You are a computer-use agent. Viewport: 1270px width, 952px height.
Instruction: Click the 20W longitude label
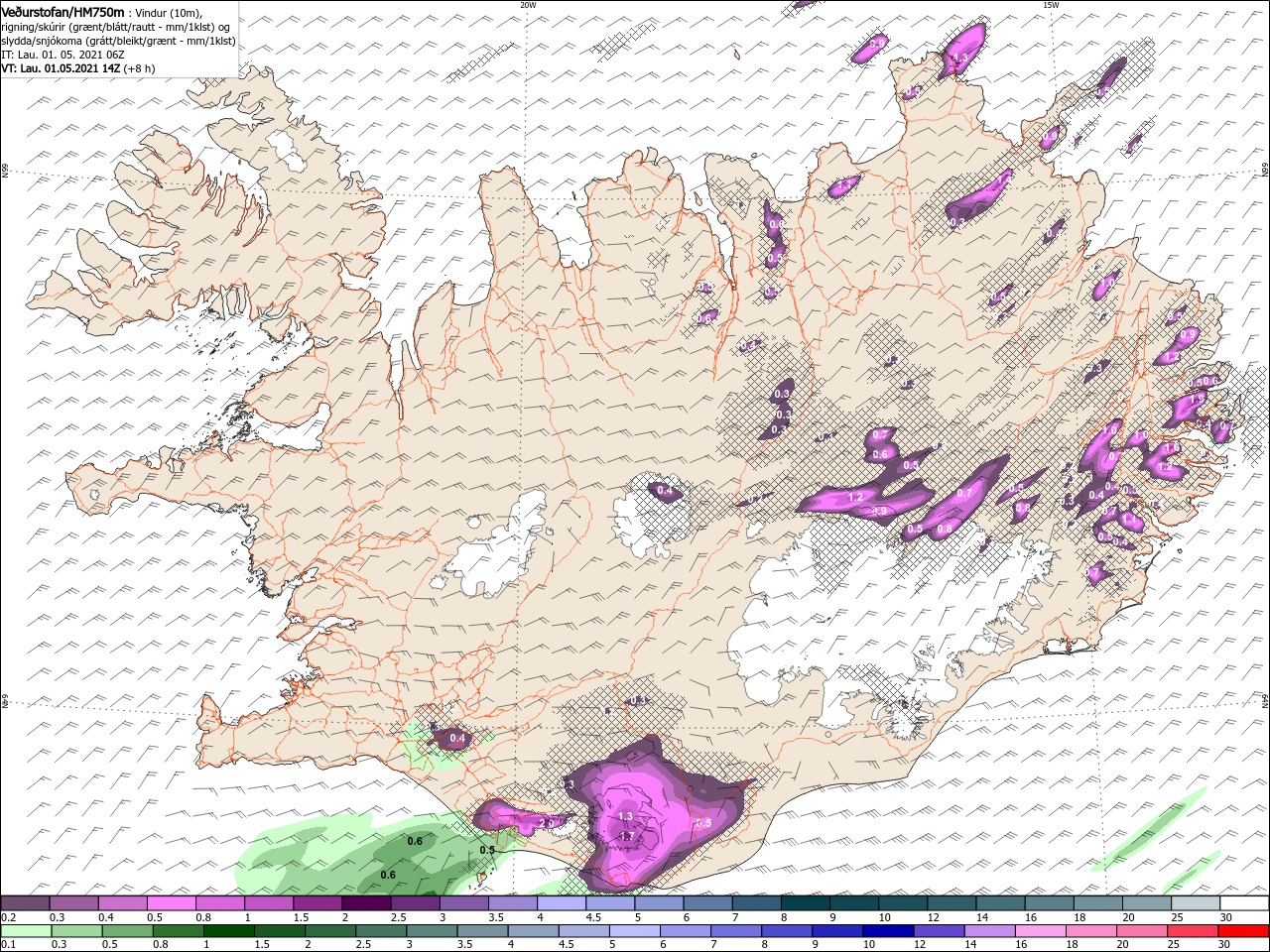[x=528, y=5]
